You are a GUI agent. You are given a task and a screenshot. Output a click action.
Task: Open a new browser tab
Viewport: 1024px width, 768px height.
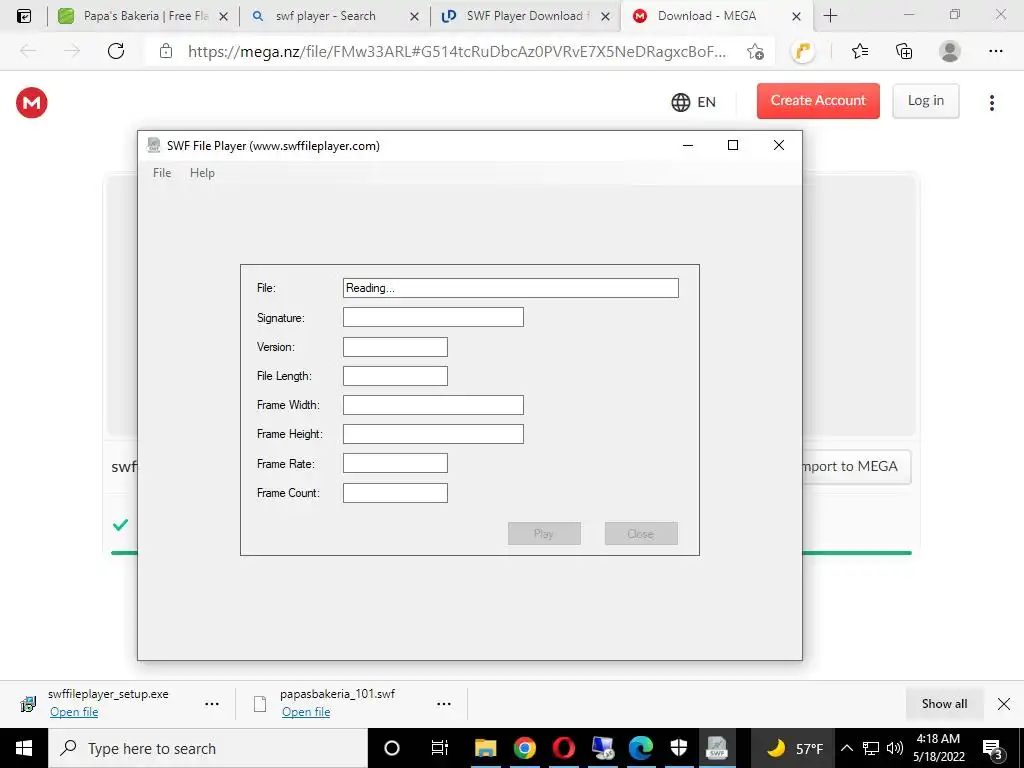click(x=830, y=16)
